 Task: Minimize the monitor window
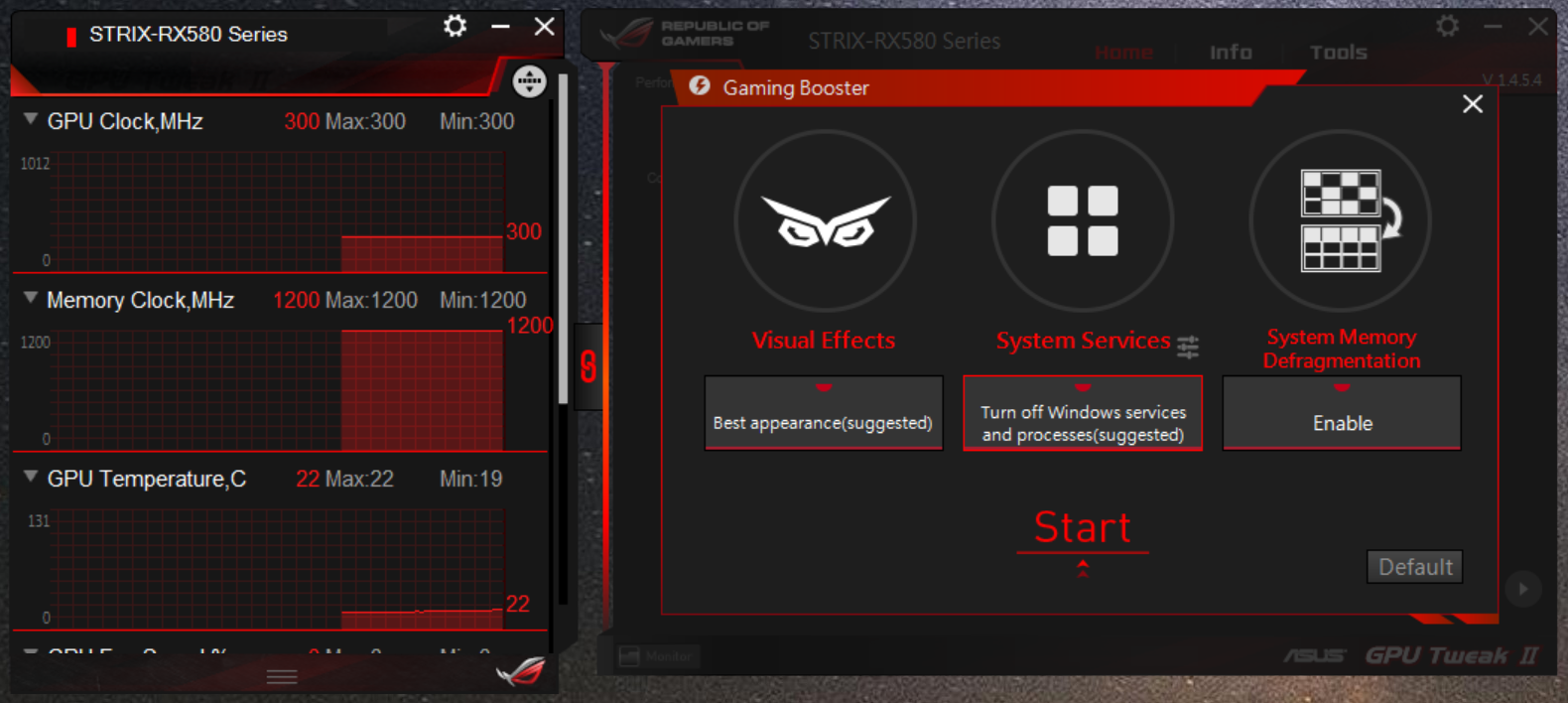500,26
